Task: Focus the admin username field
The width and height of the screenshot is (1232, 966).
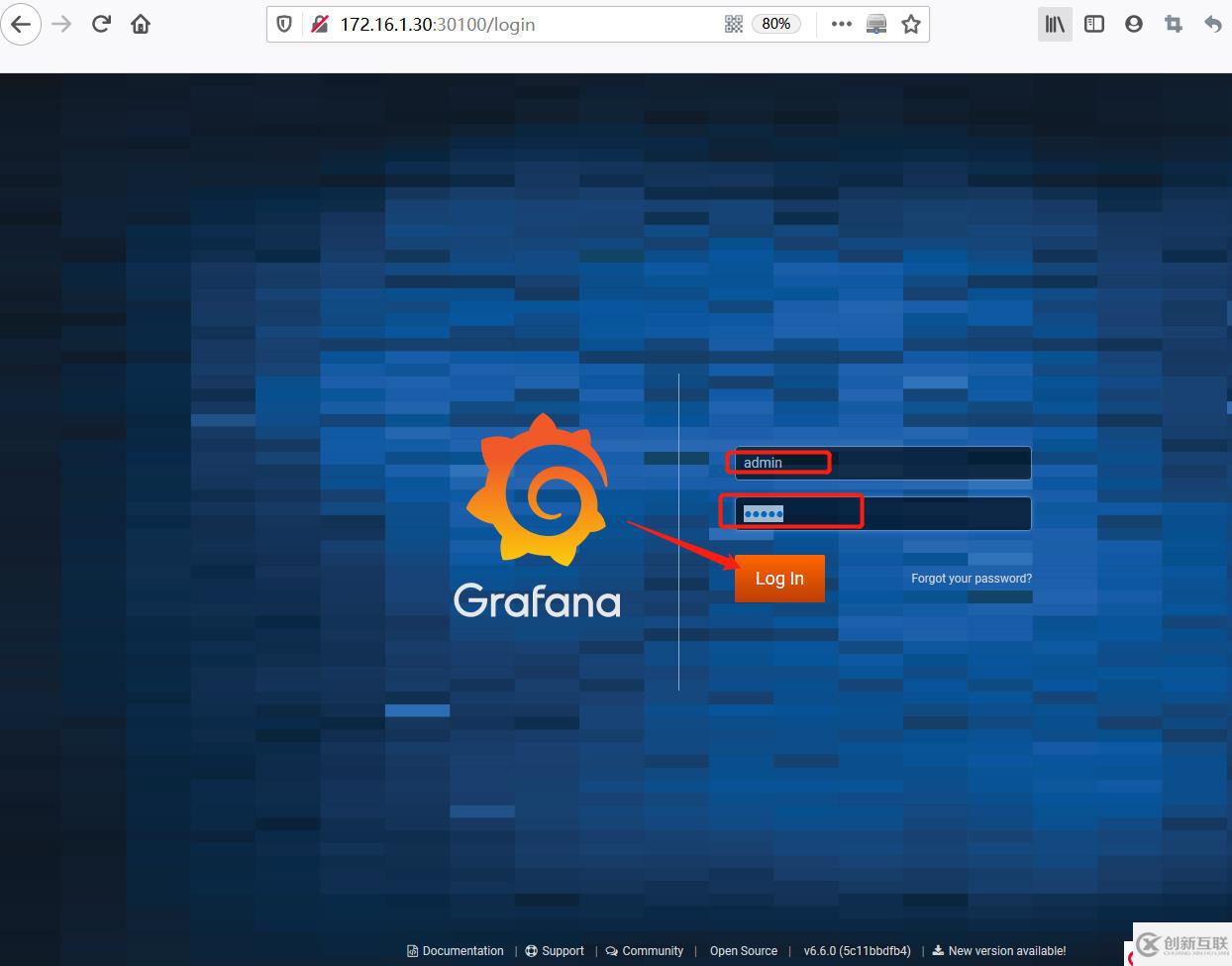Action: [882, 463]
